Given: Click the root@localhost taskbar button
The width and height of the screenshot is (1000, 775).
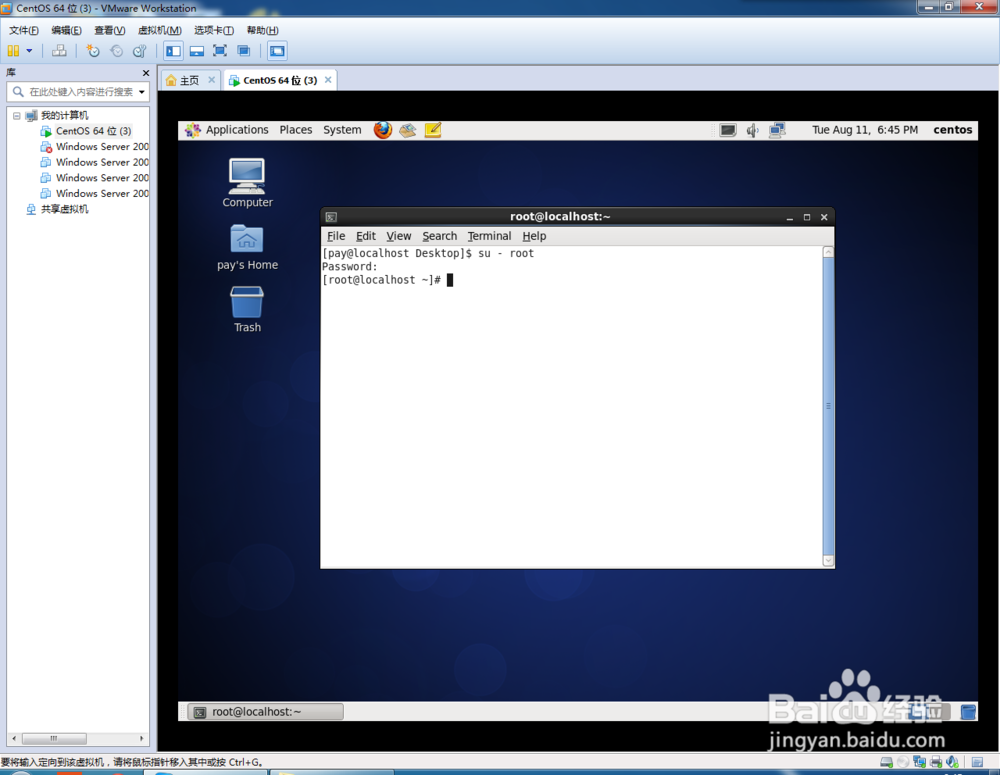Looking at the screenshot, I should click(264, 711).
